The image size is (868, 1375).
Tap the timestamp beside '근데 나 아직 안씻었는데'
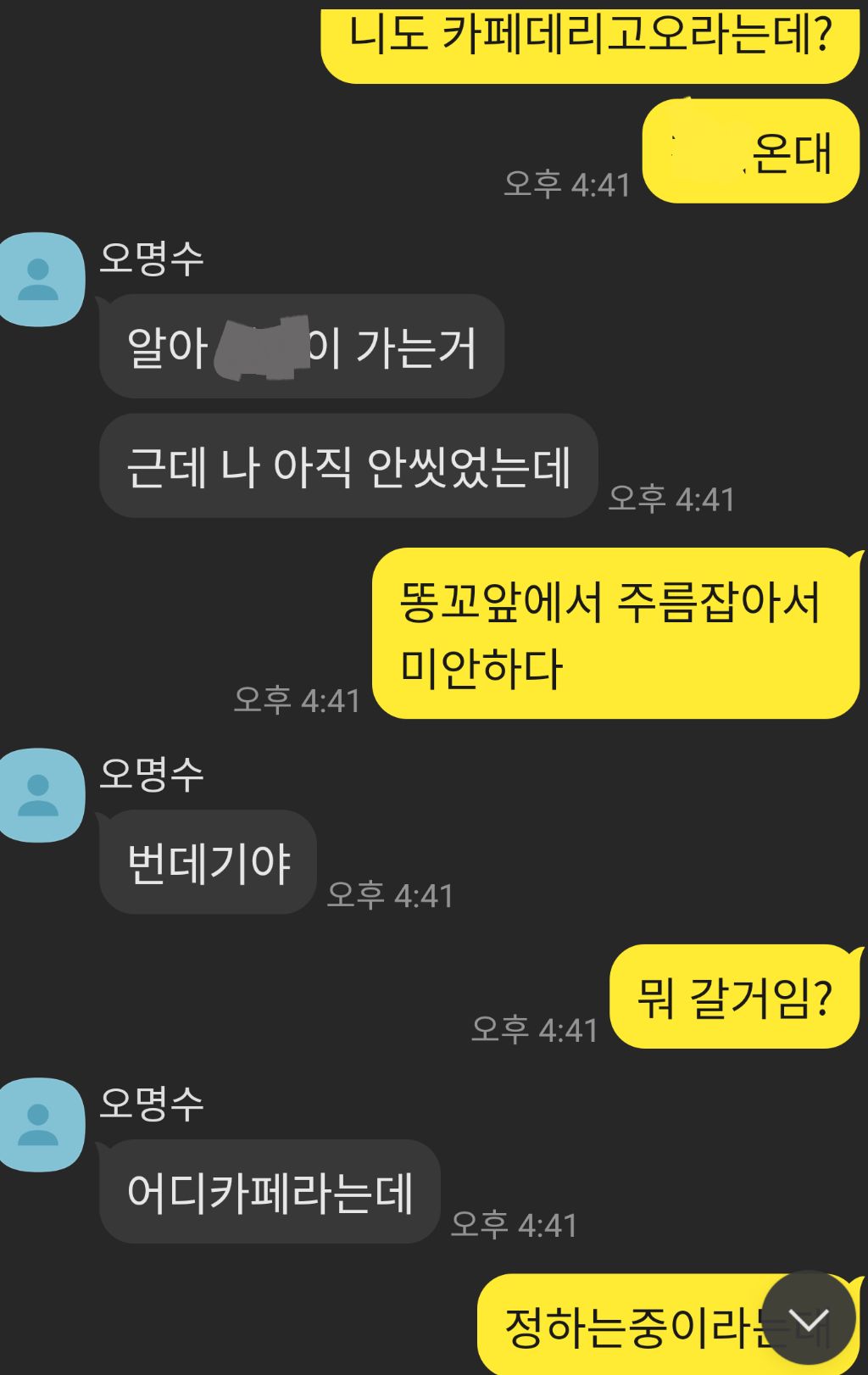[671, 498]
